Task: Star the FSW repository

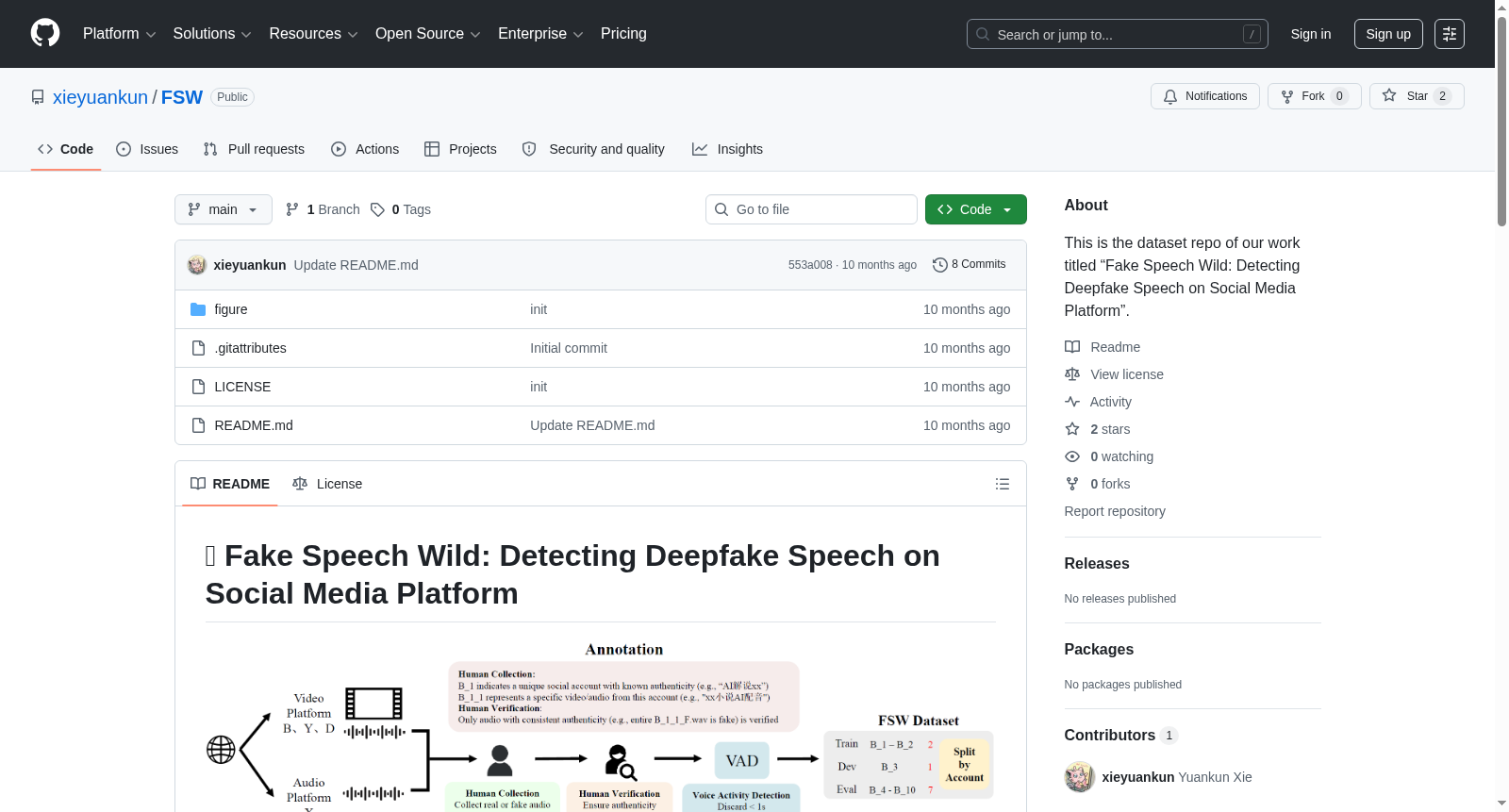Action: (1417, 96)
